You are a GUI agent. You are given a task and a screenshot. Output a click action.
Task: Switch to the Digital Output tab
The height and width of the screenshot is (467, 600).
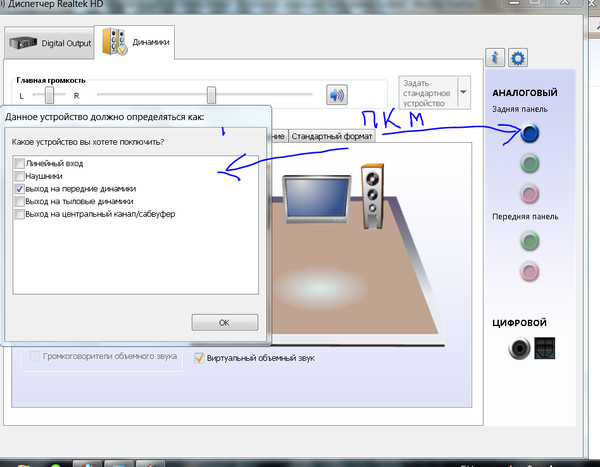pyautogui.click(x=49, y=43)
